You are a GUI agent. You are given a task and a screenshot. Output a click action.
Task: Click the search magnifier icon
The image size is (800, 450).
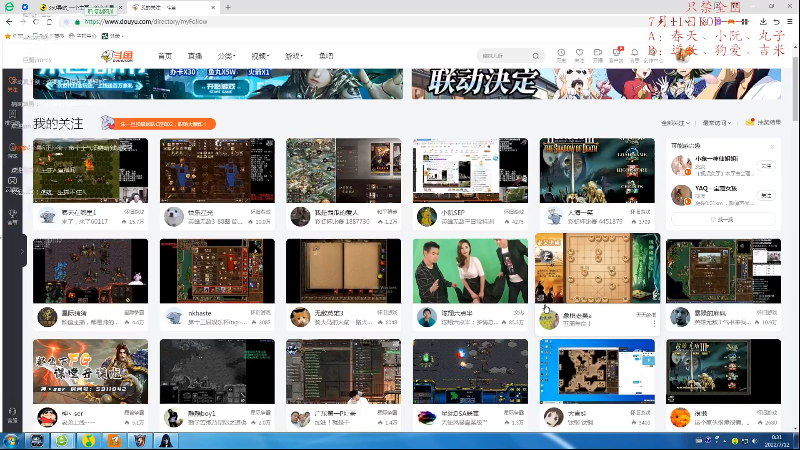536,56
